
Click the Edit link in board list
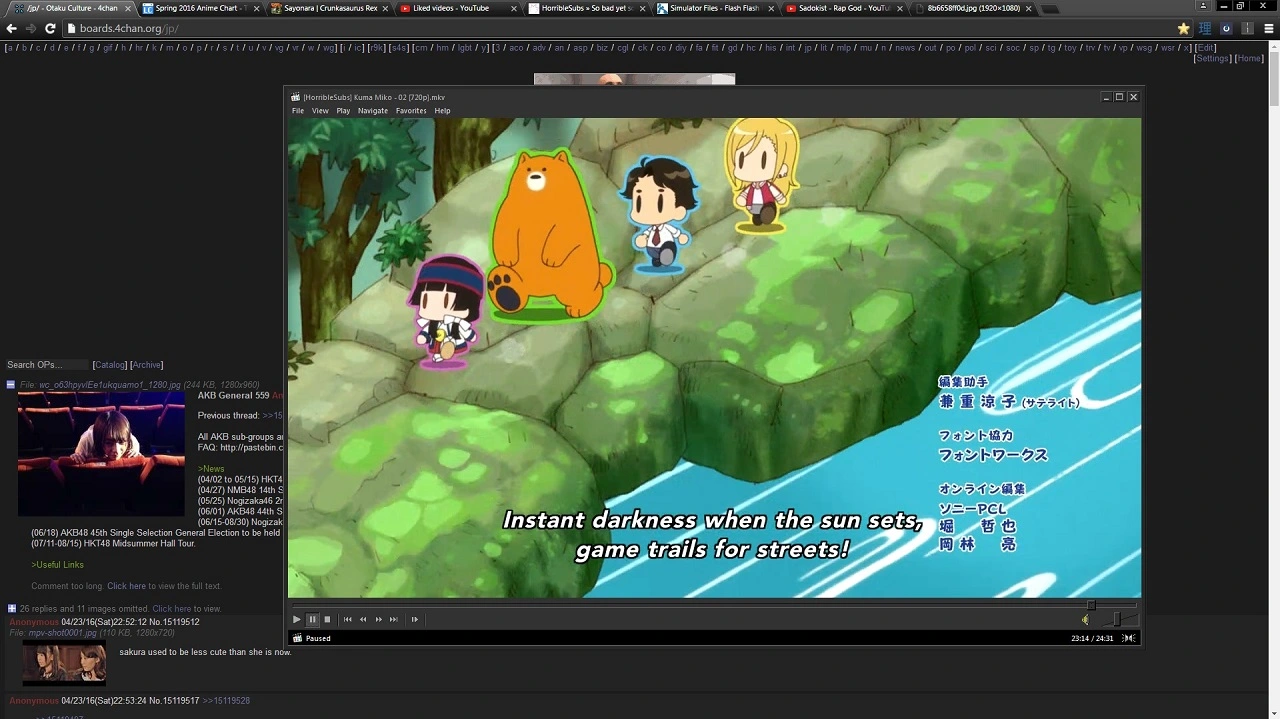coord(1206,48)
